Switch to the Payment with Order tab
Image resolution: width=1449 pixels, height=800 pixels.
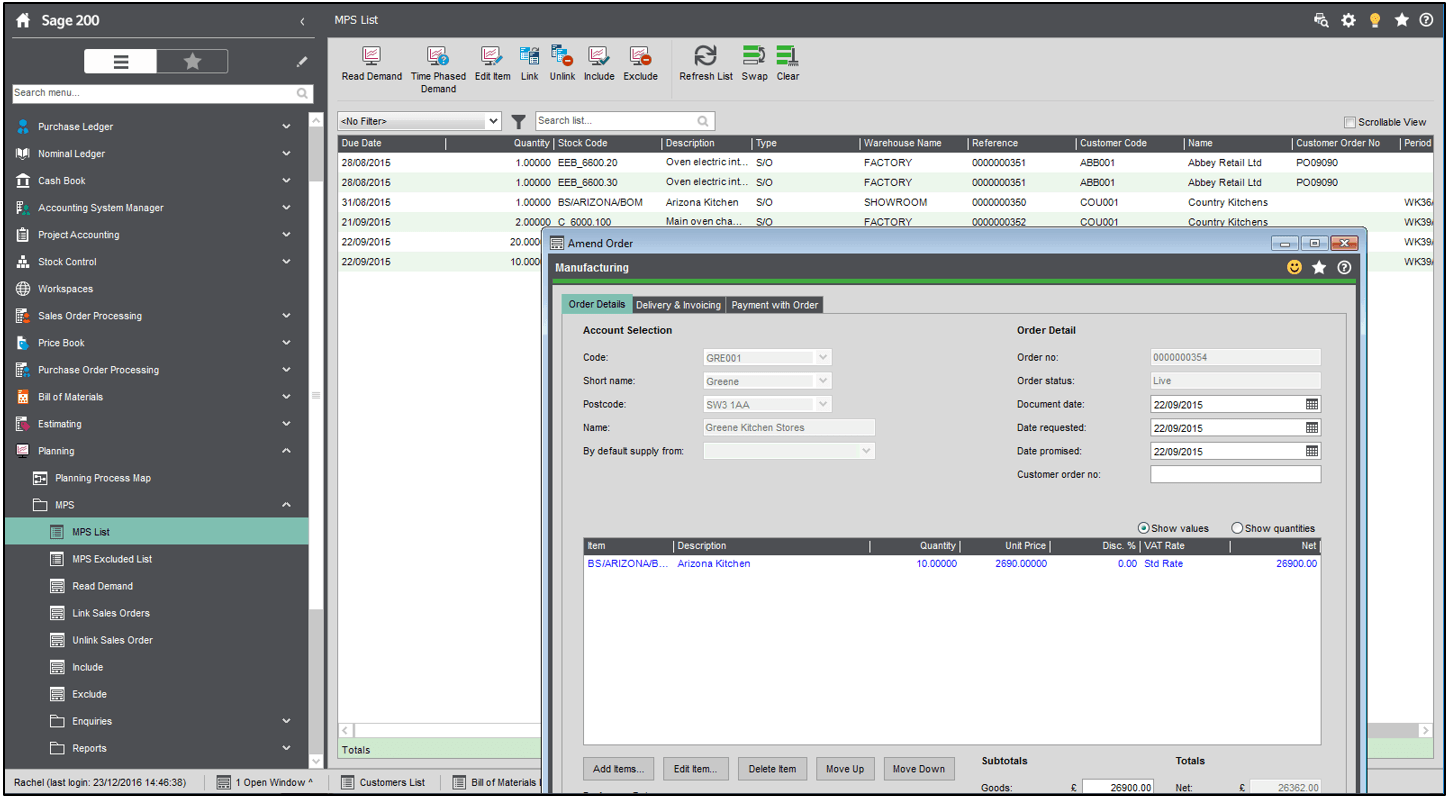point(775,305)
